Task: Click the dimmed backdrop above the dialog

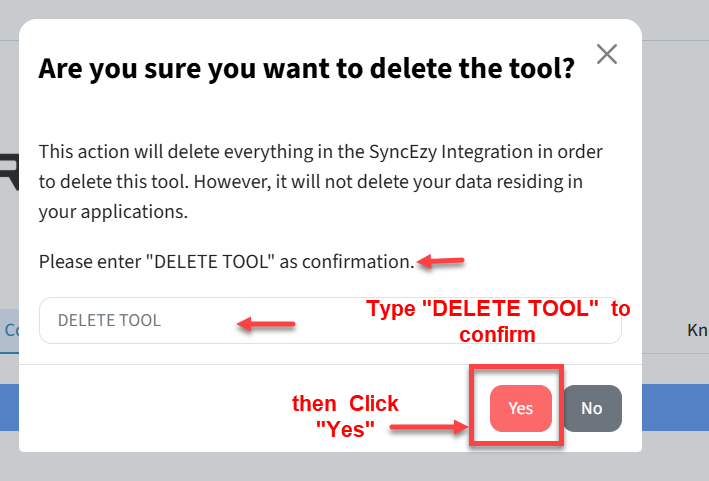Action: [330, 9]
